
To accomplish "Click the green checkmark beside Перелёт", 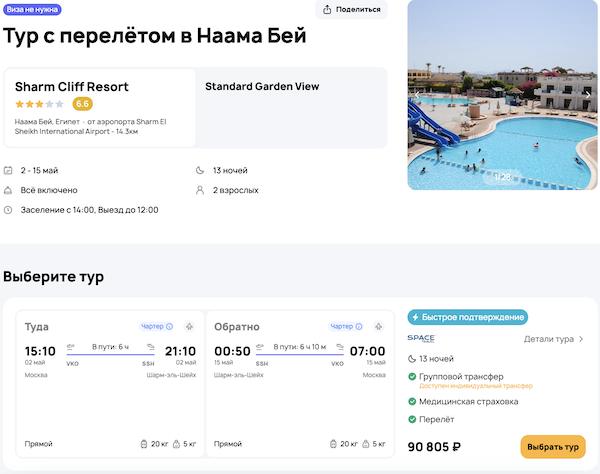I will (413, 419).
